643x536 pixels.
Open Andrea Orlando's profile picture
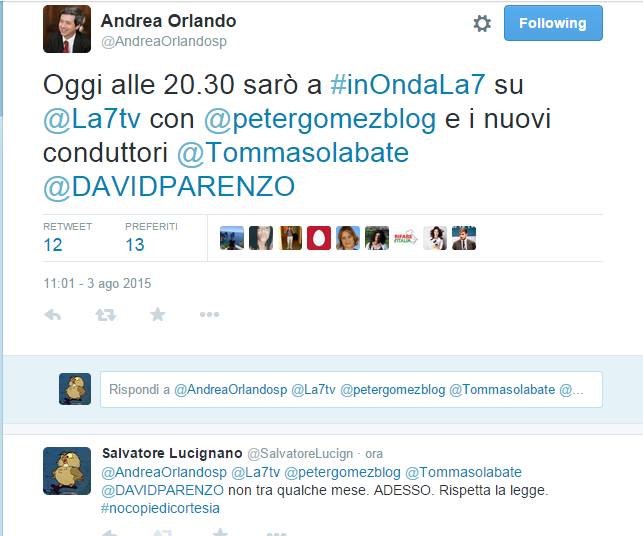(x=67, y=29)
